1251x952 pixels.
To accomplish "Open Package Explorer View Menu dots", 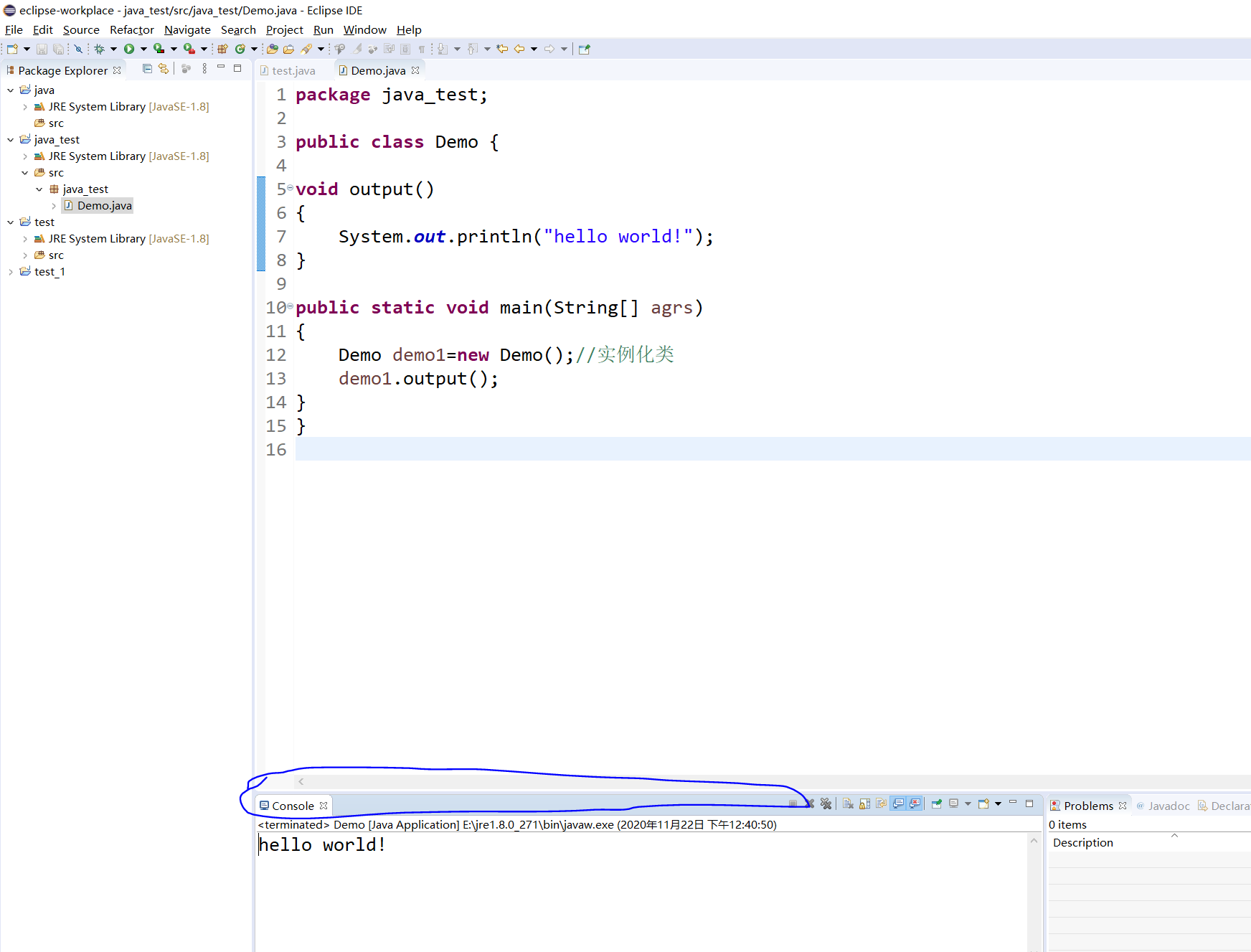I will click(204, 69).
